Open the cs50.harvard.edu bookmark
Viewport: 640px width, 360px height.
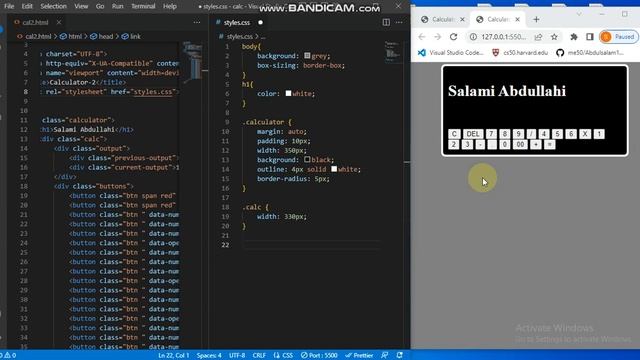520,53
